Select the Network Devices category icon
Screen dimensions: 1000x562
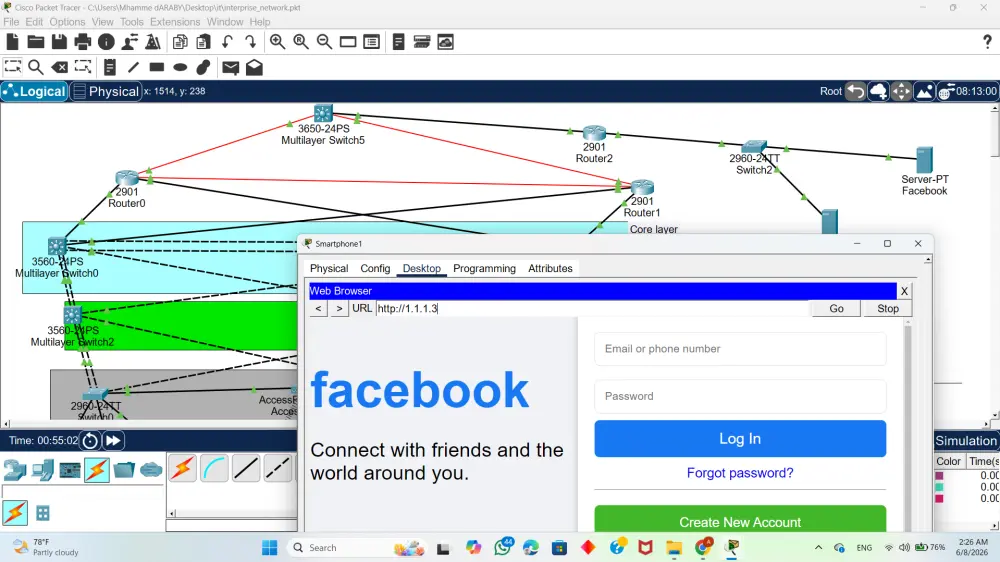click(15, 470)
